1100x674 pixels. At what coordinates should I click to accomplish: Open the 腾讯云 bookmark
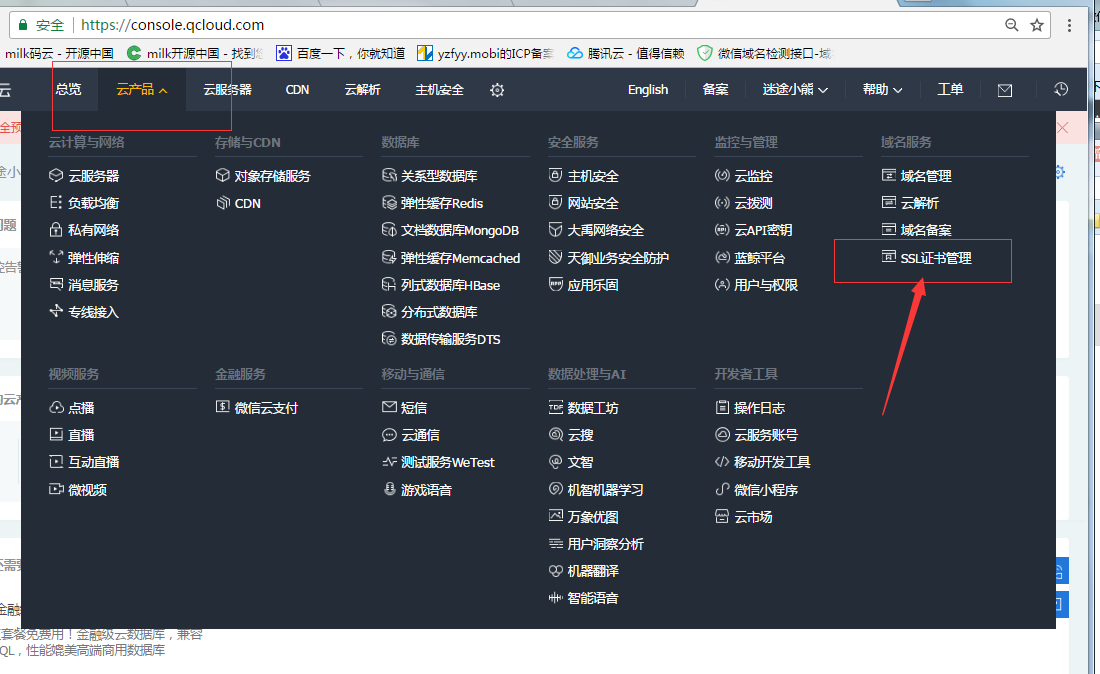626,53
